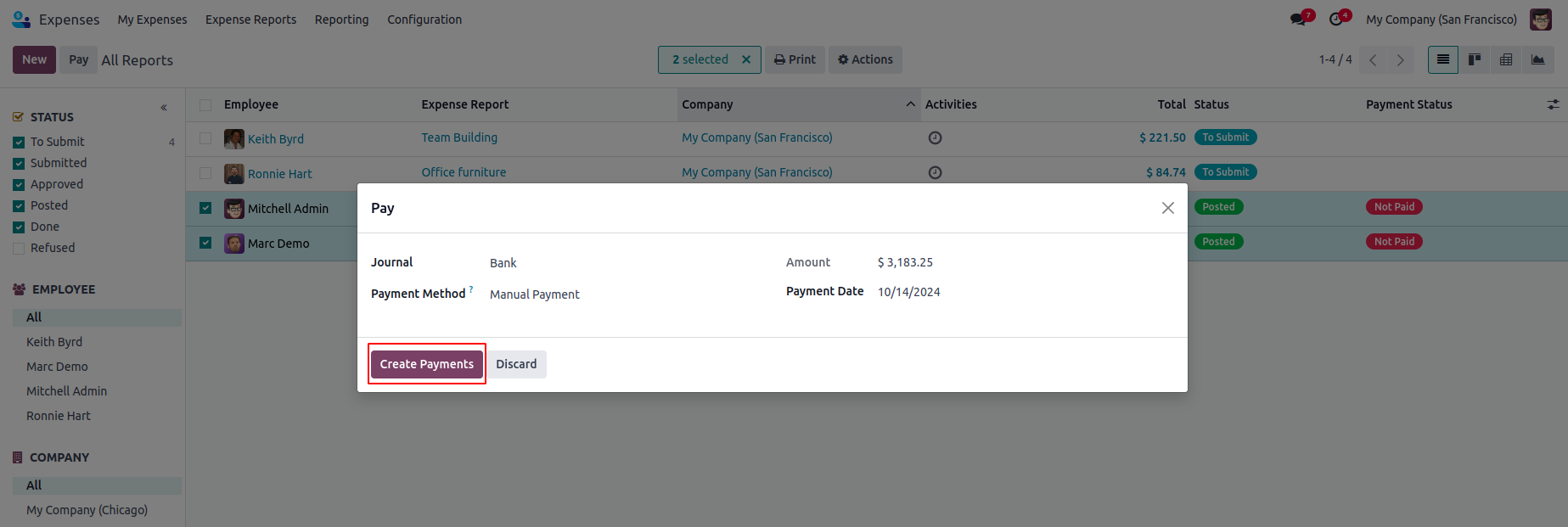Select Keith Byrd's row checkbox

(x=205, y=138)
